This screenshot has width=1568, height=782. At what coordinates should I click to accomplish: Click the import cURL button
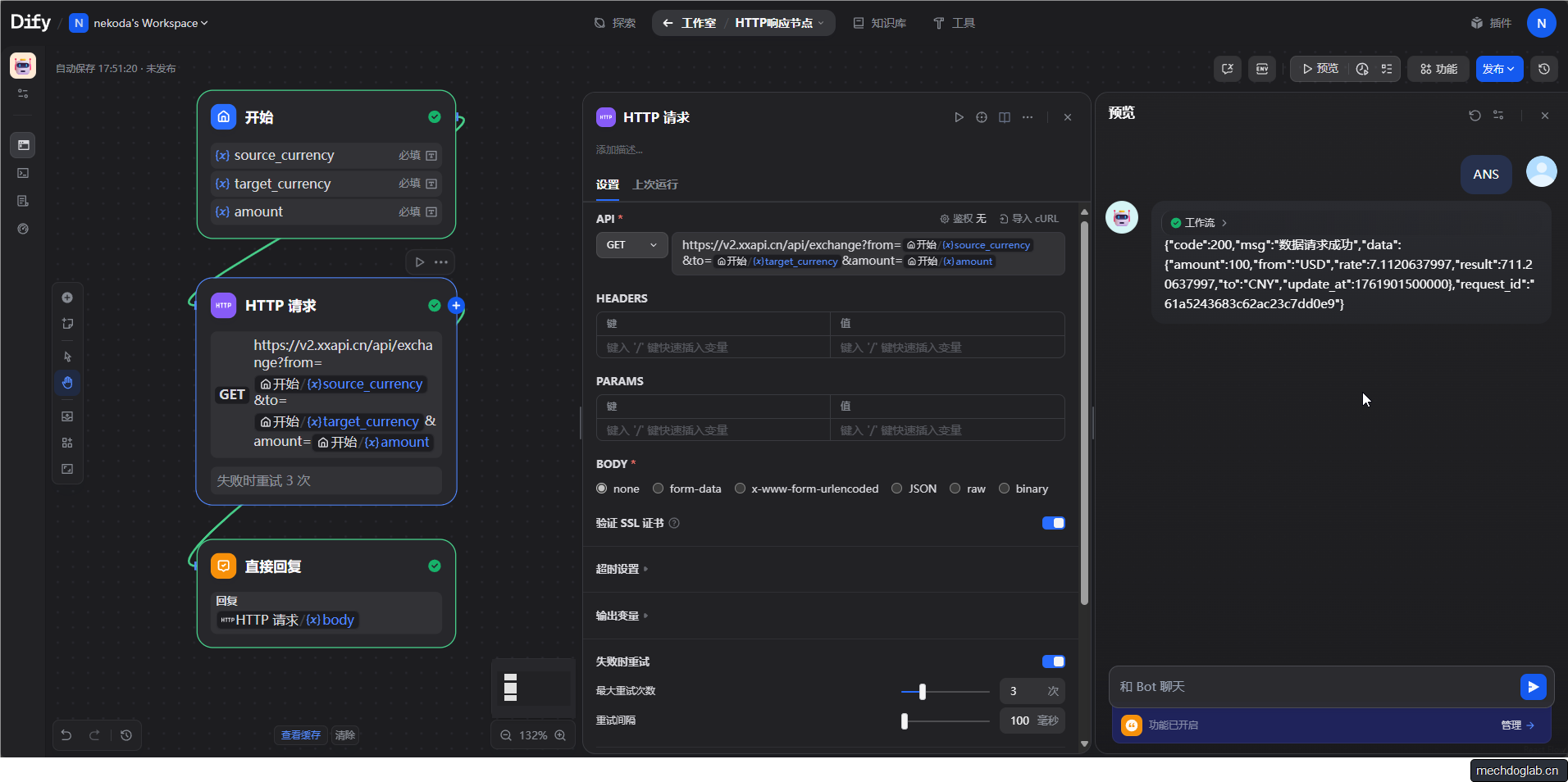tap(1028, 219)
